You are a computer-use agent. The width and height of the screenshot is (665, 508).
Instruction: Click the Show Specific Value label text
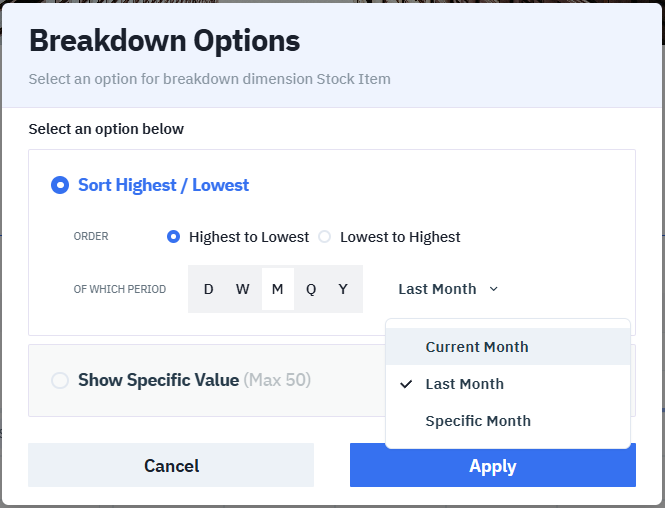click(x=158, y=380)
